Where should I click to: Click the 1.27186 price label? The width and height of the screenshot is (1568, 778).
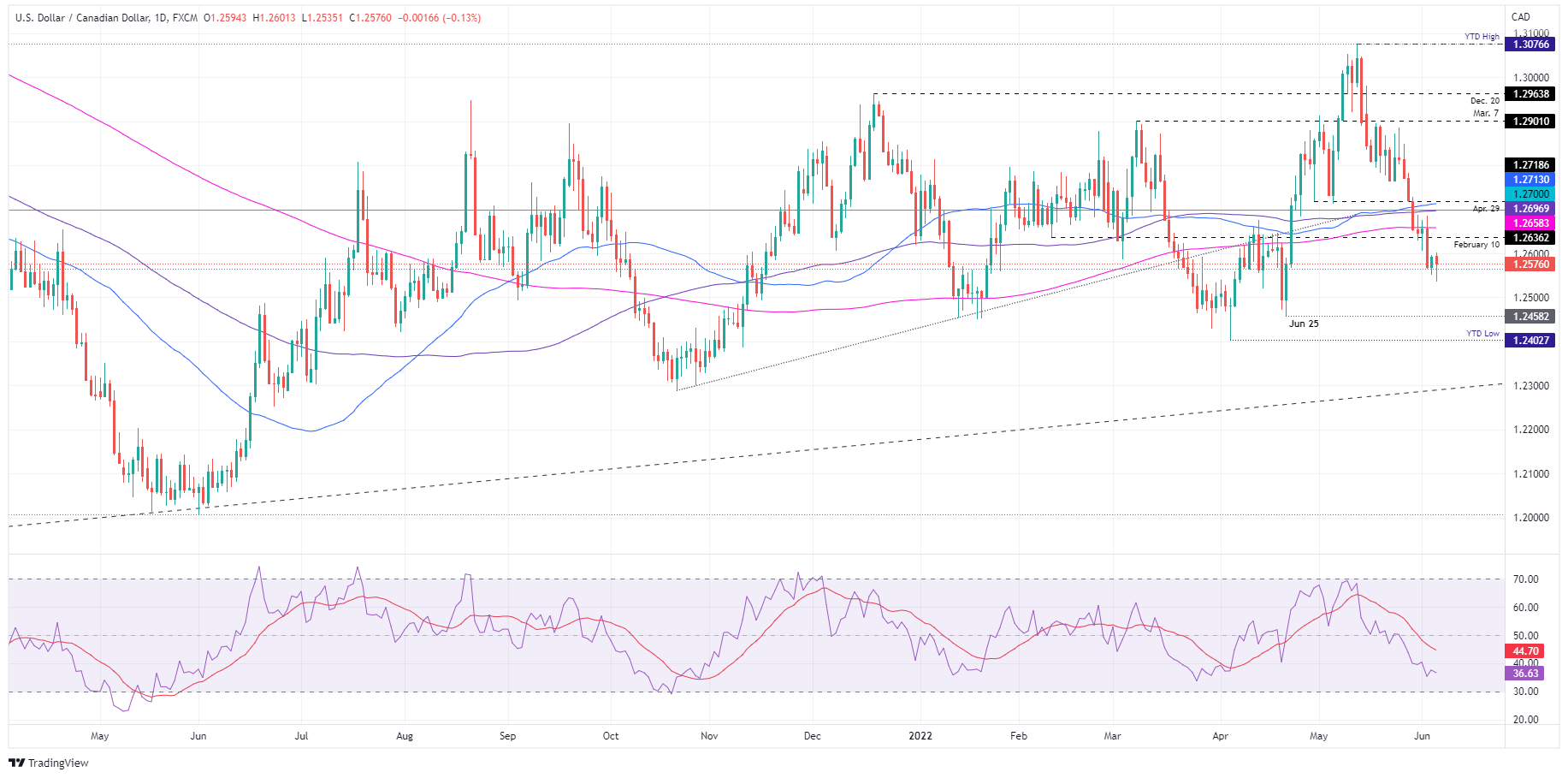pyautogui.click(x=1530, y=165)
